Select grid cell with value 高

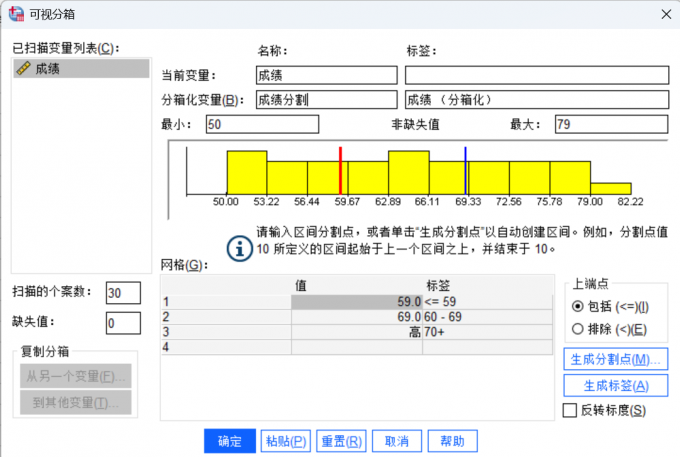pyautogui.click(x=357, y=332)
